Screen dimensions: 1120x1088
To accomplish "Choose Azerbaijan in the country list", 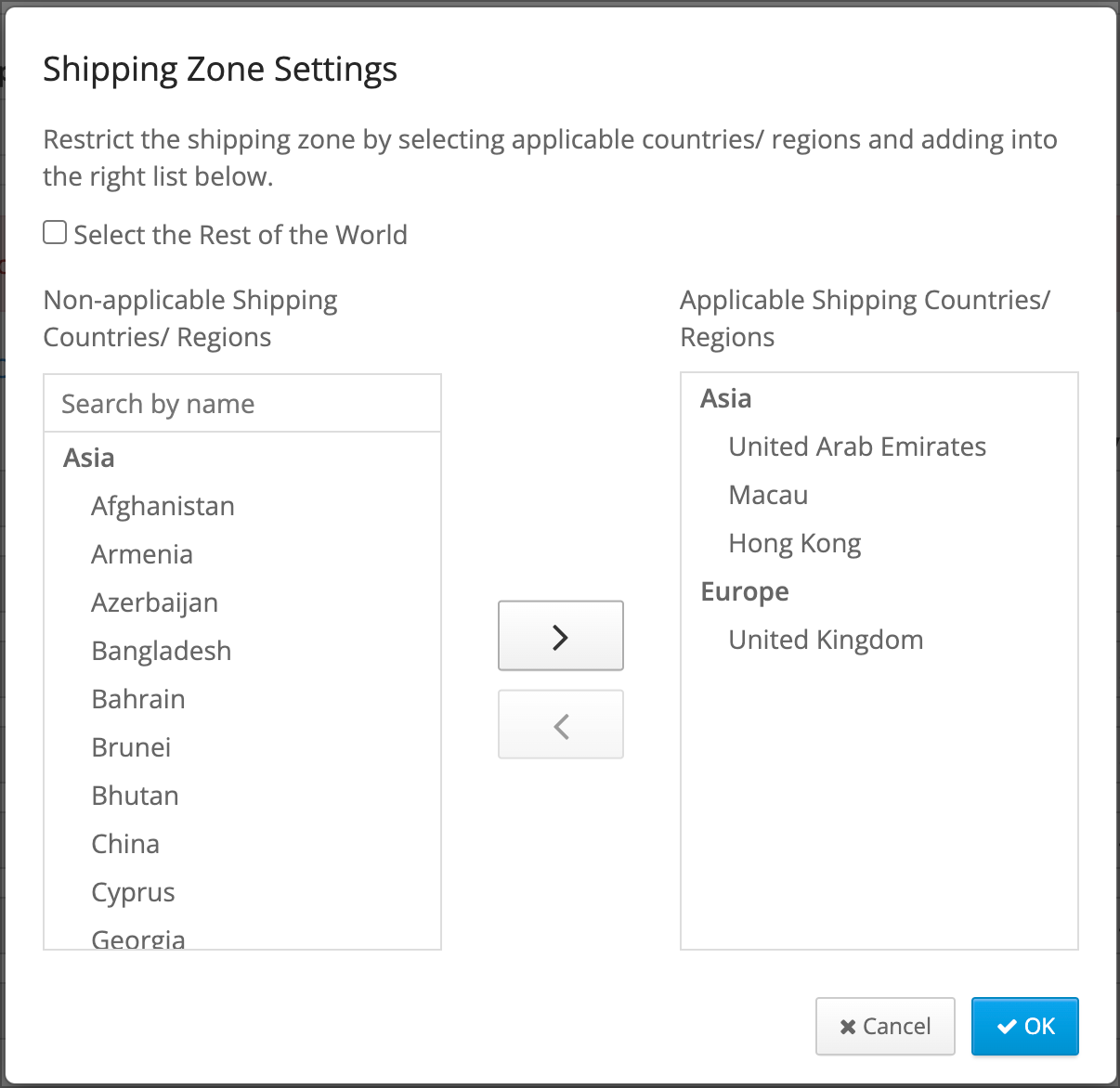I will coord(154,602).
